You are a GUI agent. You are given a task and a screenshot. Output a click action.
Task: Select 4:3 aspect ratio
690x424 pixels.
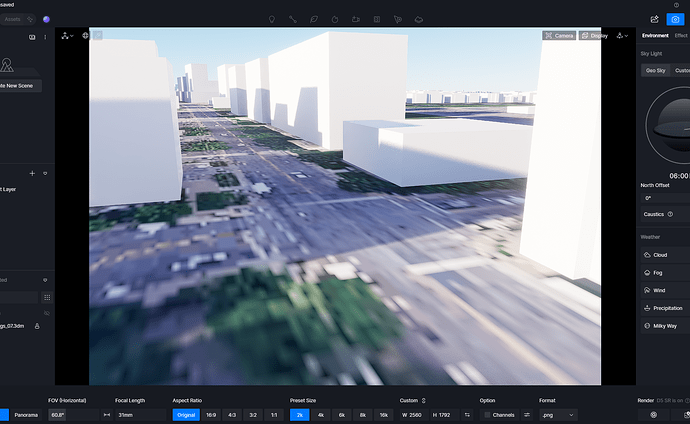click(x=232, y=415)
